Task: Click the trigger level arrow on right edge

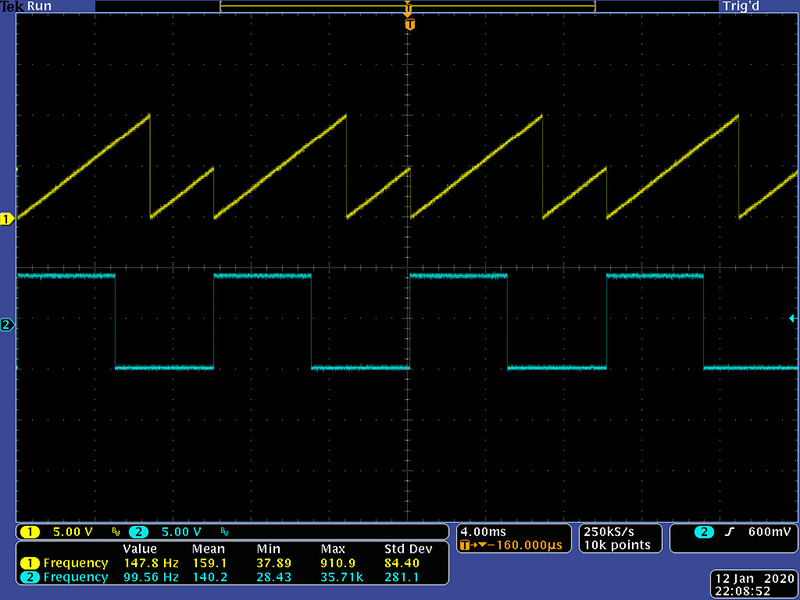Action: (793, 318)
